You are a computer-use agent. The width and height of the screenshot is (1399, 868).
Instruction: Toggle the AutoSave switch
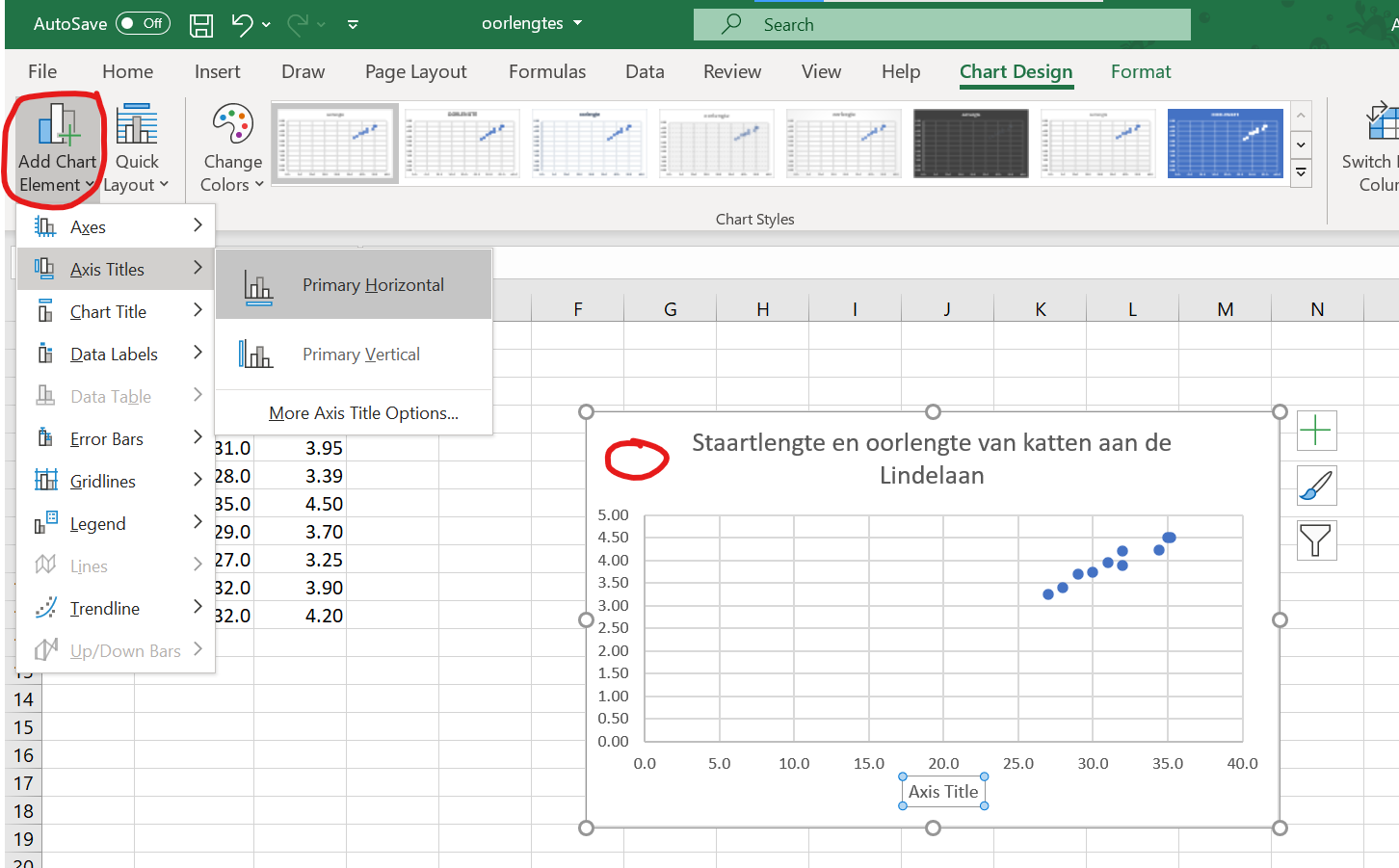point(143,24)
